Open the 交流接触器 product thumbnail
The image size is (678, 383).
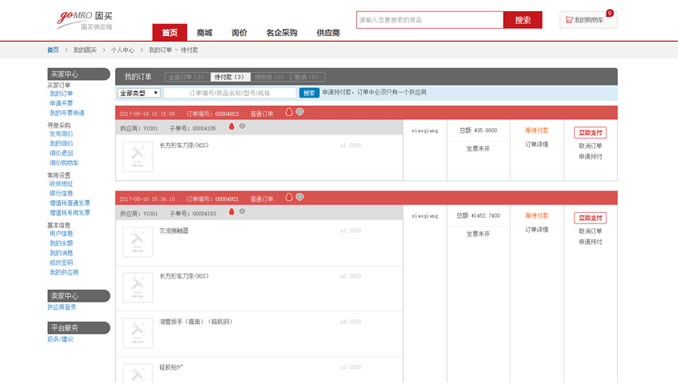[x=138, y=242]
